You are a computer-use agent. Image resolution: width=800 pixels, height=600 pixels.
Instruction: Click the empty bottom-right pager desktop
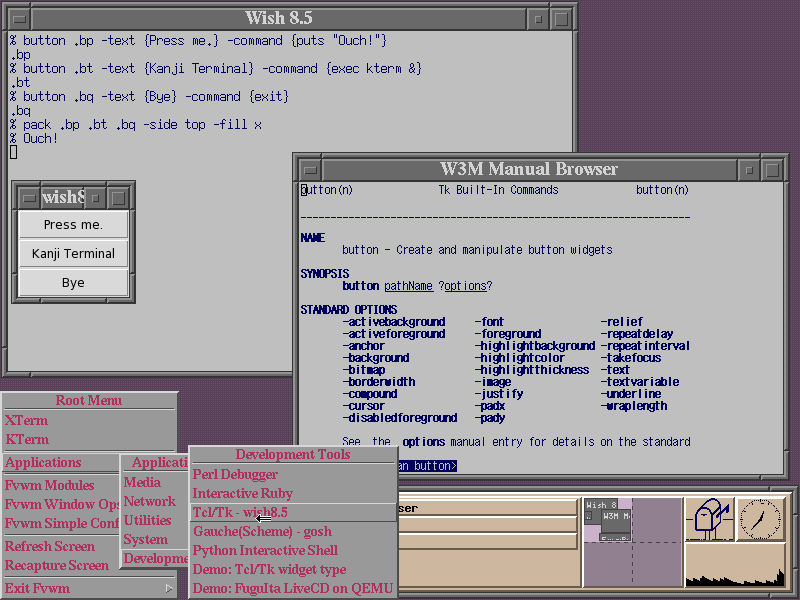click(657, 565)
